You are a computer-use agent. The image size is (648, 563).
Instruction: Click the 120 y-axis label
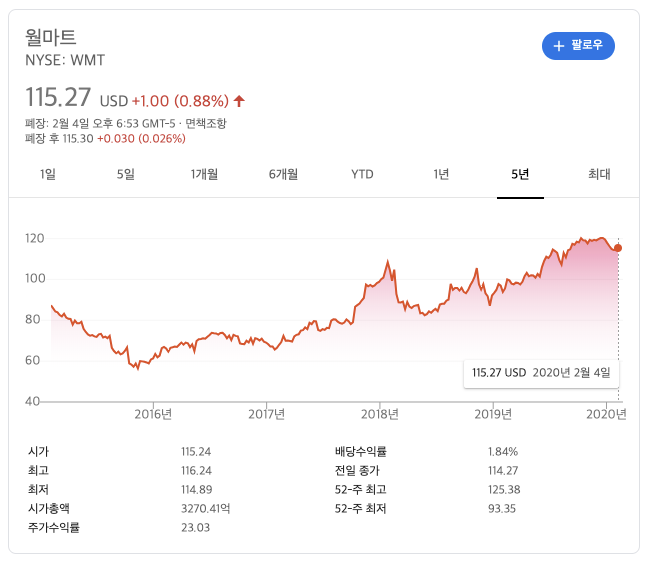[x=35, y=239]
